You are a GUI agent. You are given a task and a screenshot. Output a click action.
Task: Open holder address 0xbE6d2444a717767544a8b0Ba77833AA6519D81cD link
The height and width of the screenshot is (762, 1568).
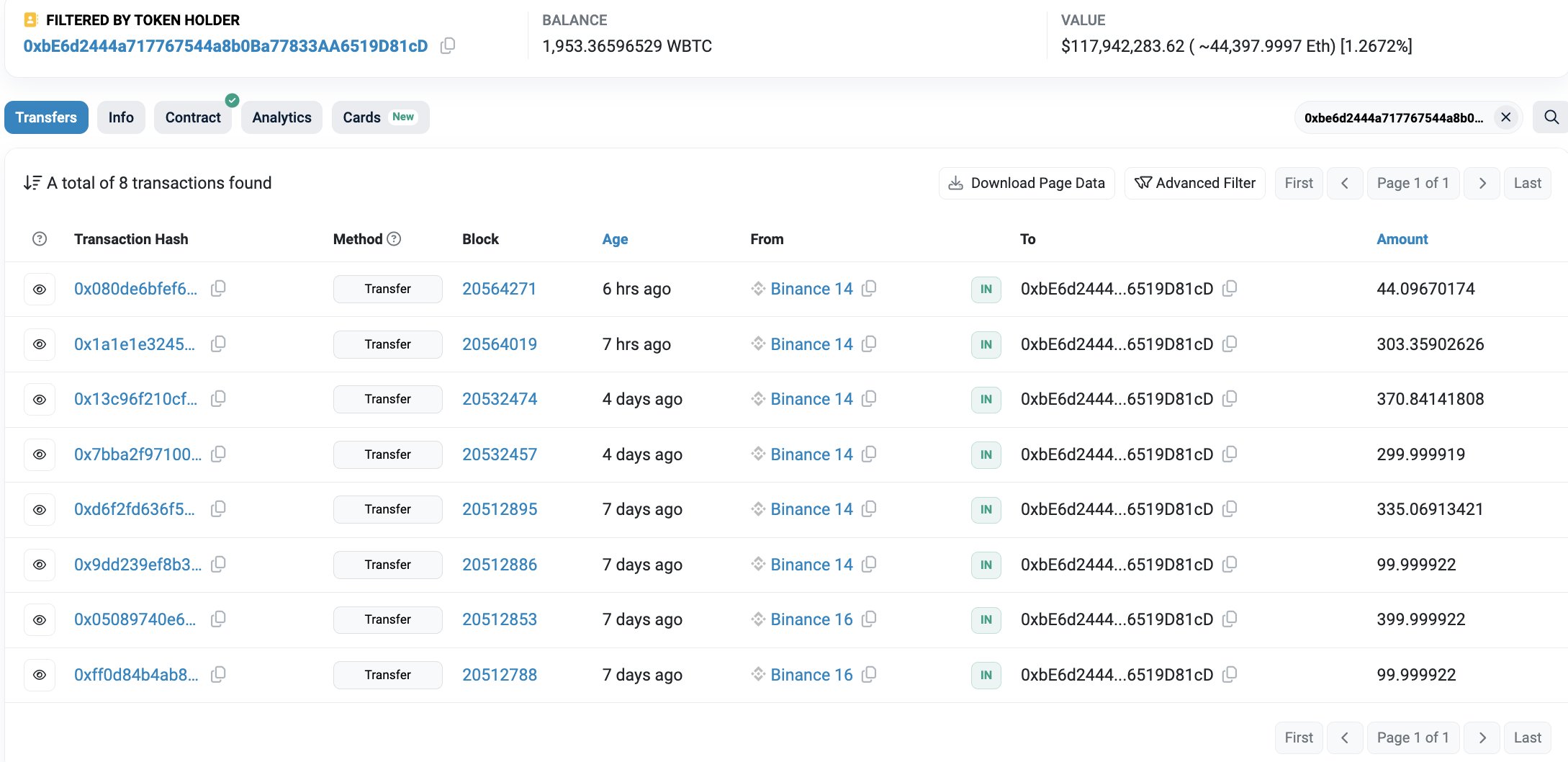(x=225, y=46)
